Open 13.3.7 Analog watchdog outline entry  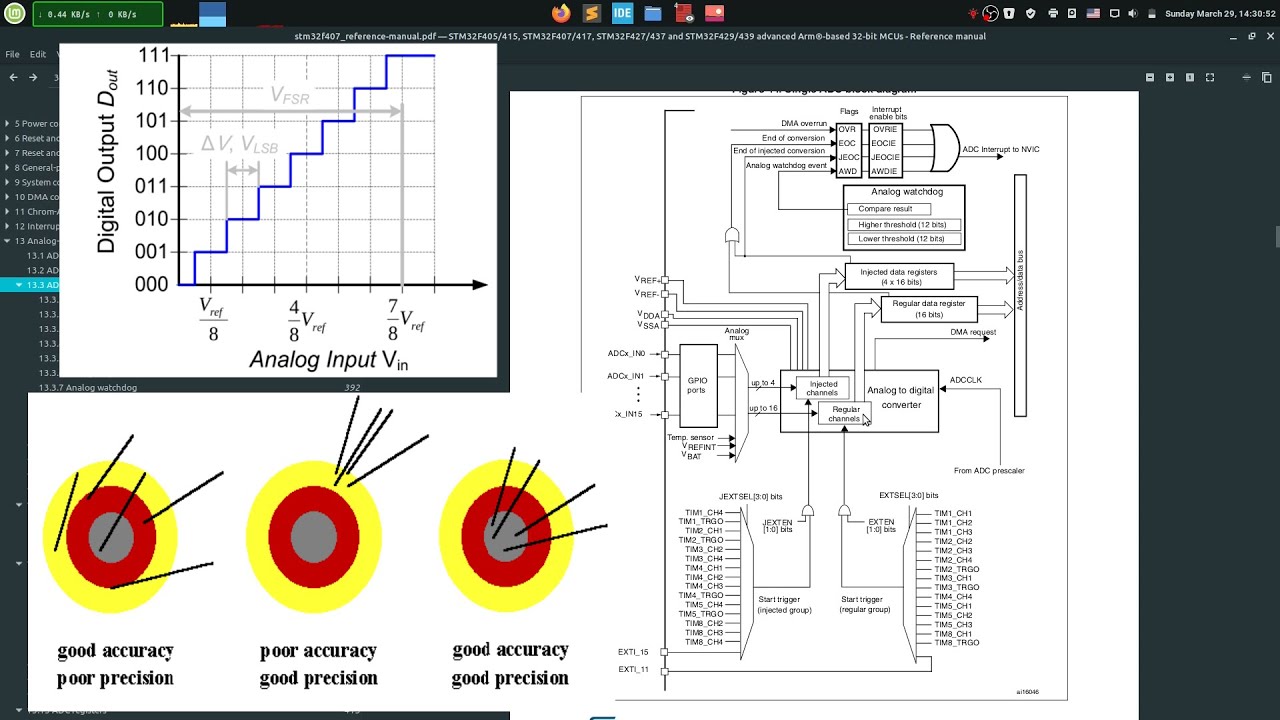pyautogui.click(x=88, y=388)
